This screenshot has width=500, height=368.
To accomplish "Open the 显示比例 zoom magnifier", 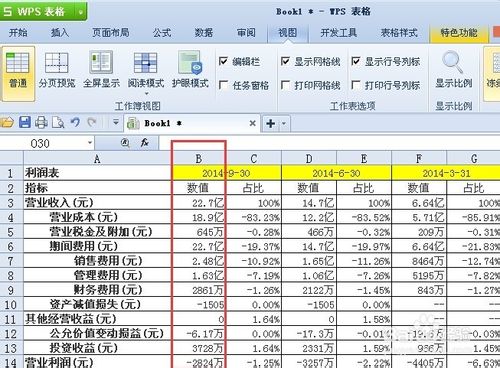I will point(453,70).
